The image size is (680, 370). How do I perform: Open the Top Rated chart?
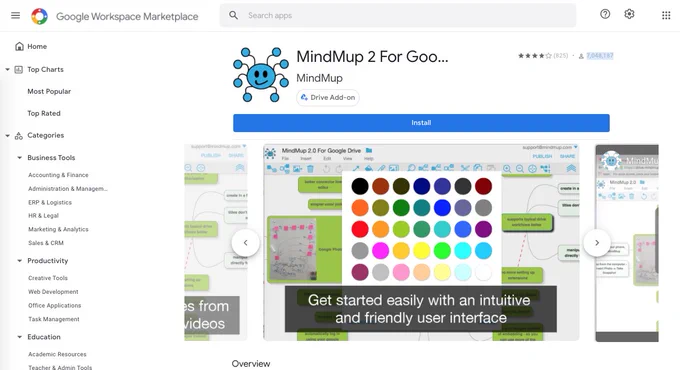(44, 113)
